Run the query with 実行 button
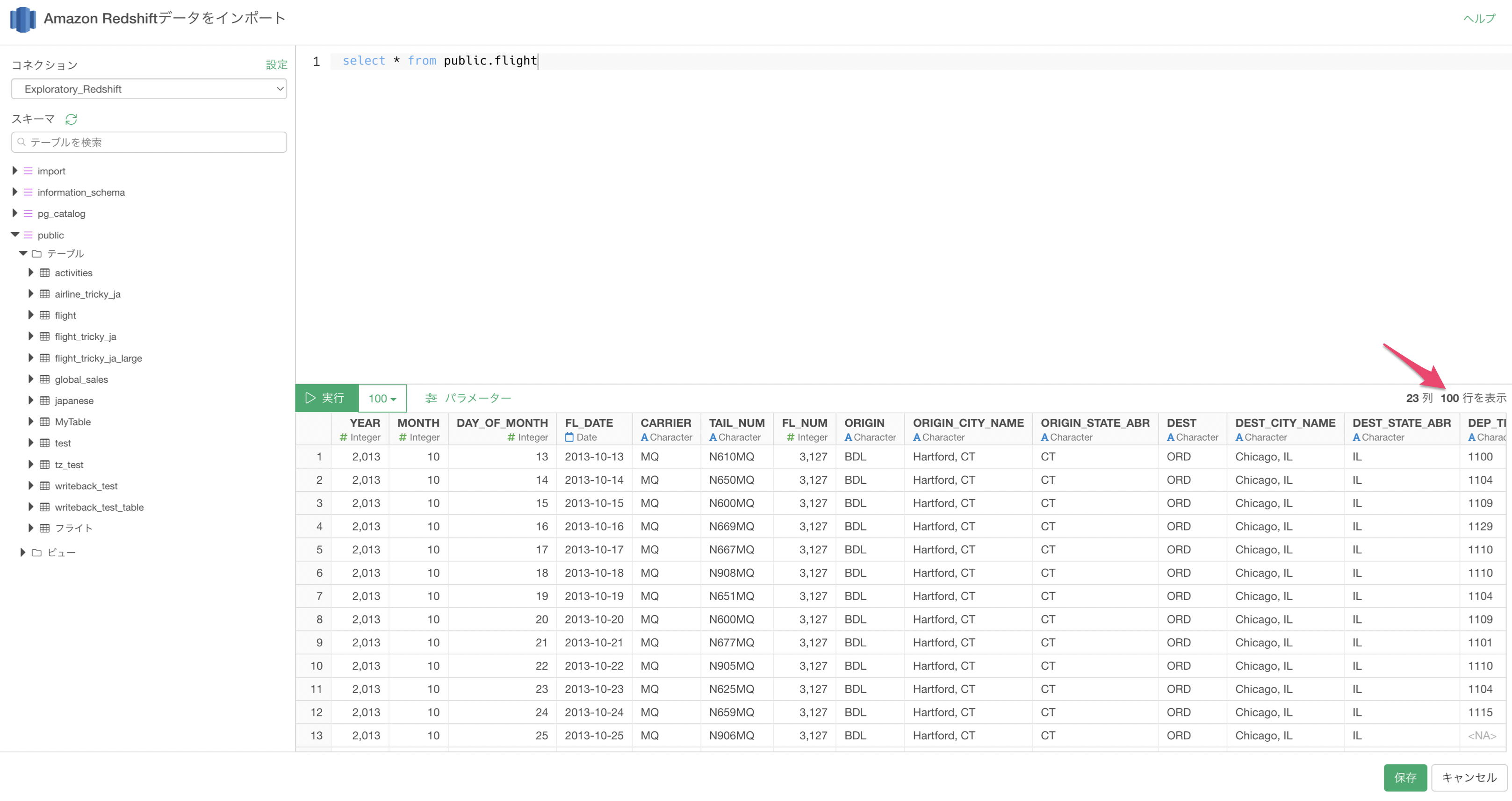1512x801 pixels. tap(327, 399)
